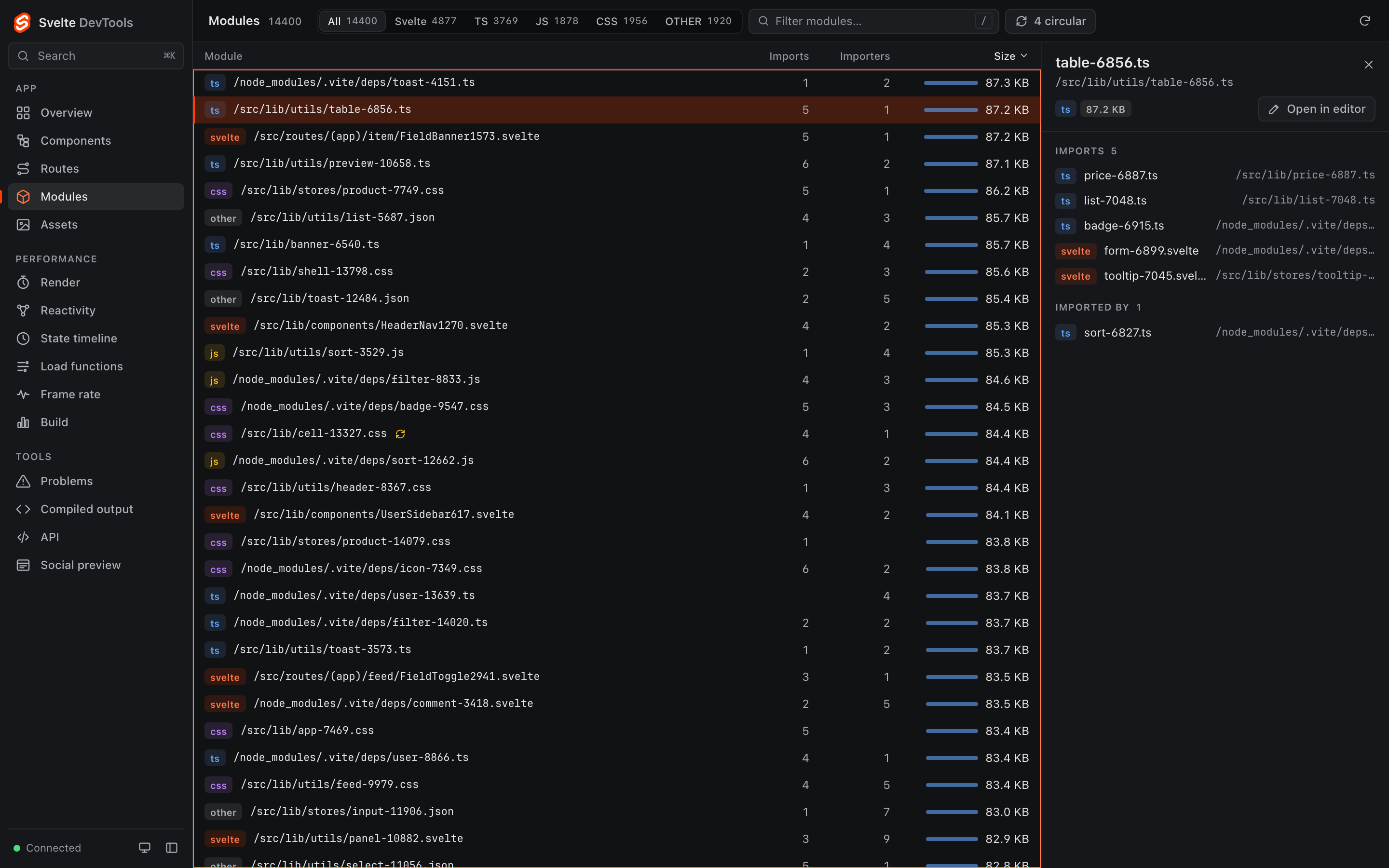Filter modules by the CSS 1956 tab

coord(622,21)
